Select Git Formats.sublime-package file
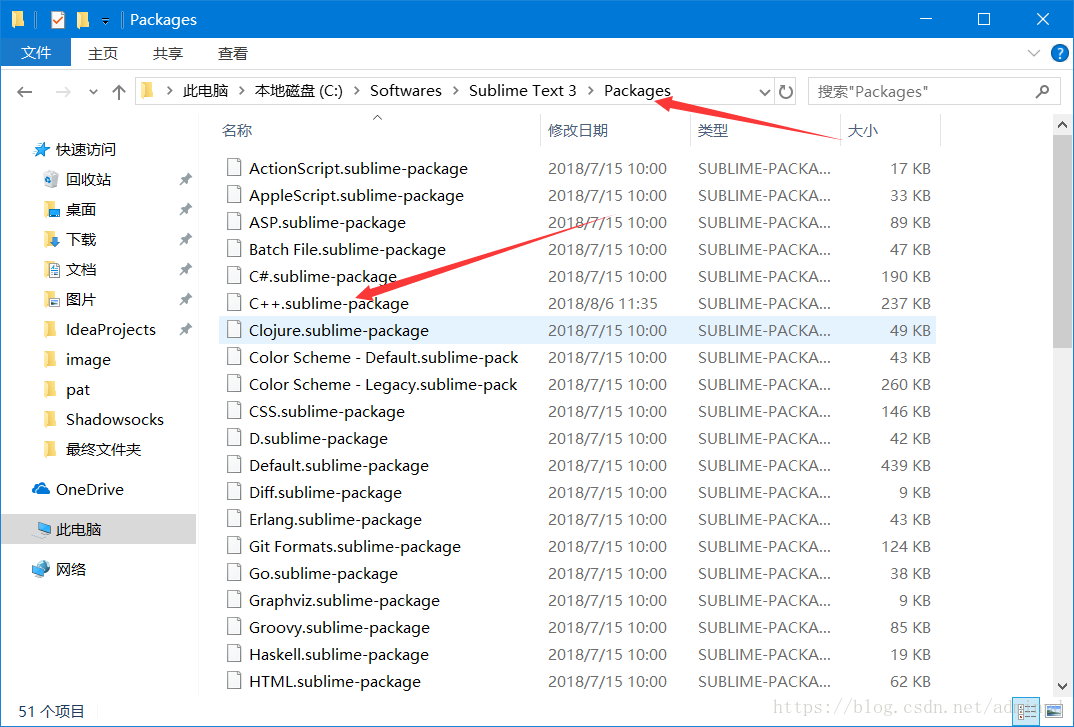 (x=355, y=546)
